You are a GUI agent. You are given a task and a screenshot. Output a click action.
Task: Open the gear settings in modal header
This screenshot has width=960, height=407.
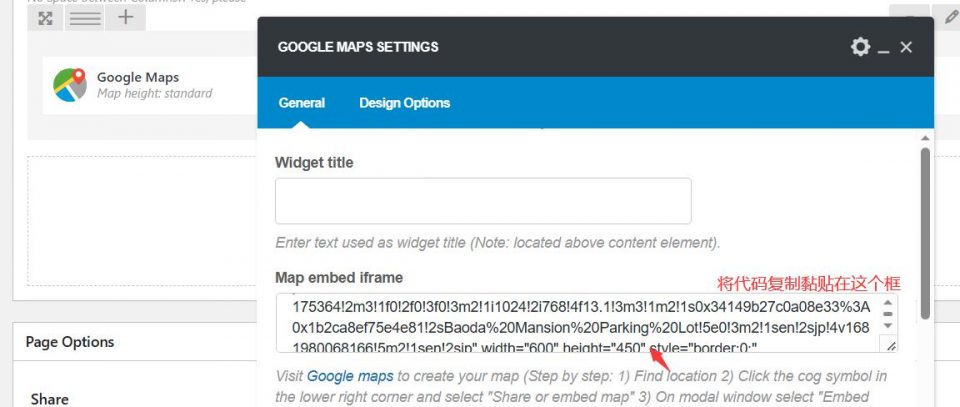pos(860,47)
